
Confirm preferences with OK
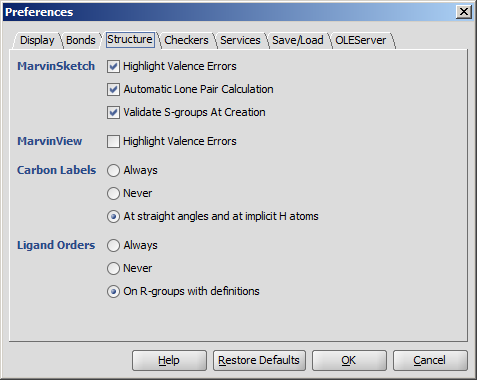click(x=349, y=360)
